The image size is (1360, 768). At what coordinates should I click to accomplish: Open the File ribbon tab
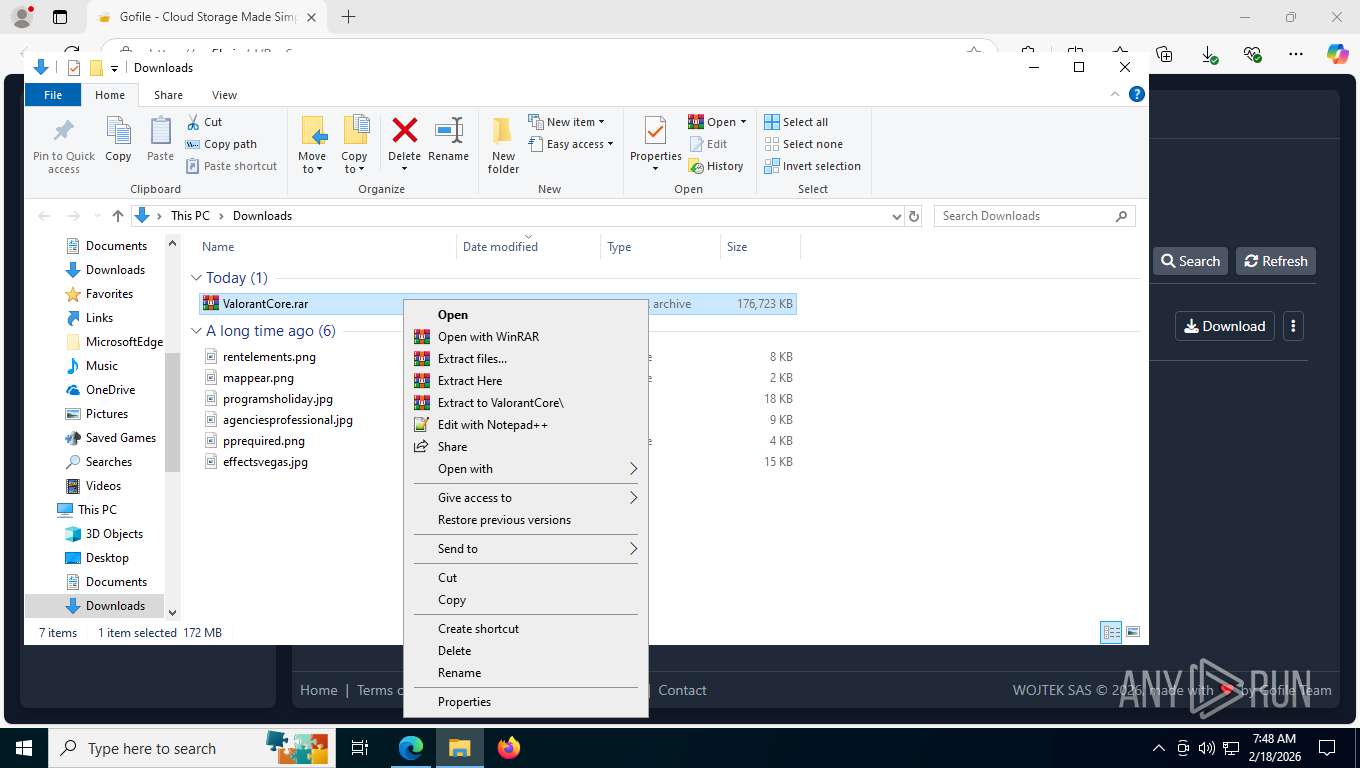(x=53, y=95)
